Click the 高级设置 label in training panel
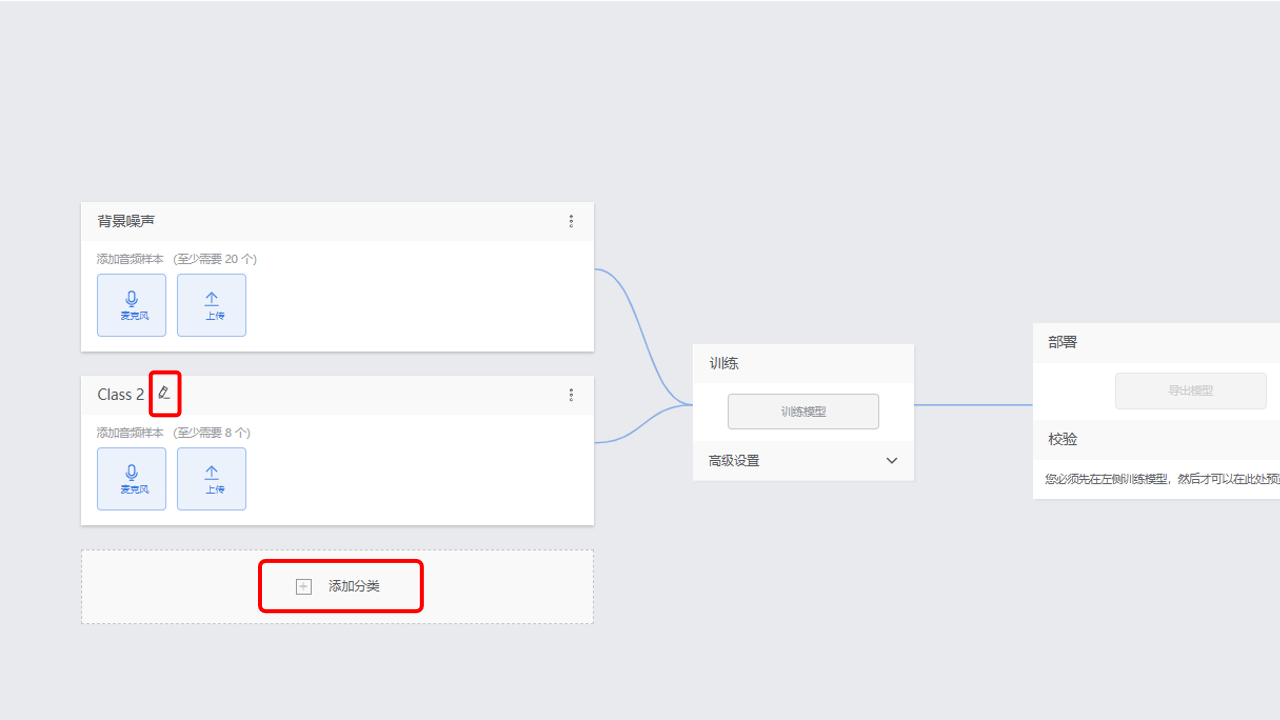1280x720 pixels. pyautogui.click(x=734, y=461)
